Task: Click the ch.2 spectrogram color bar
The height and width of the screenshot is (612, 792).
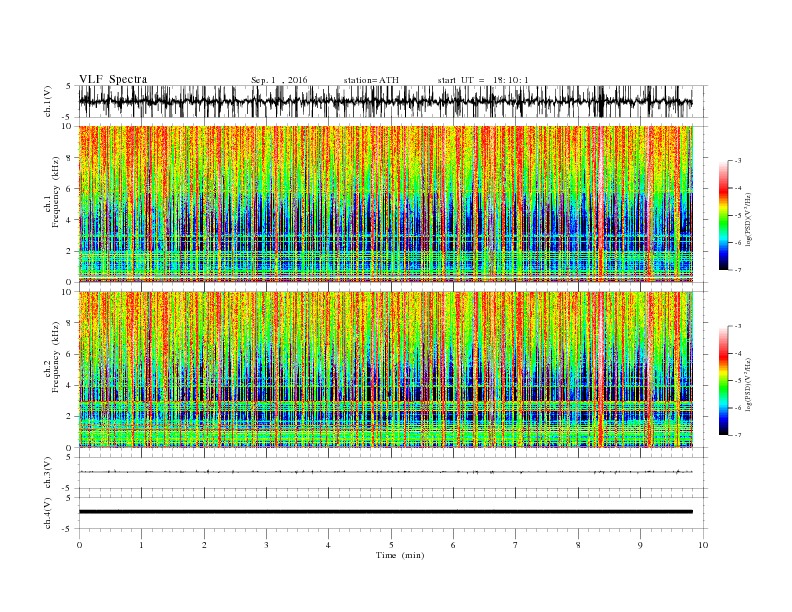Action: (723, 381)
